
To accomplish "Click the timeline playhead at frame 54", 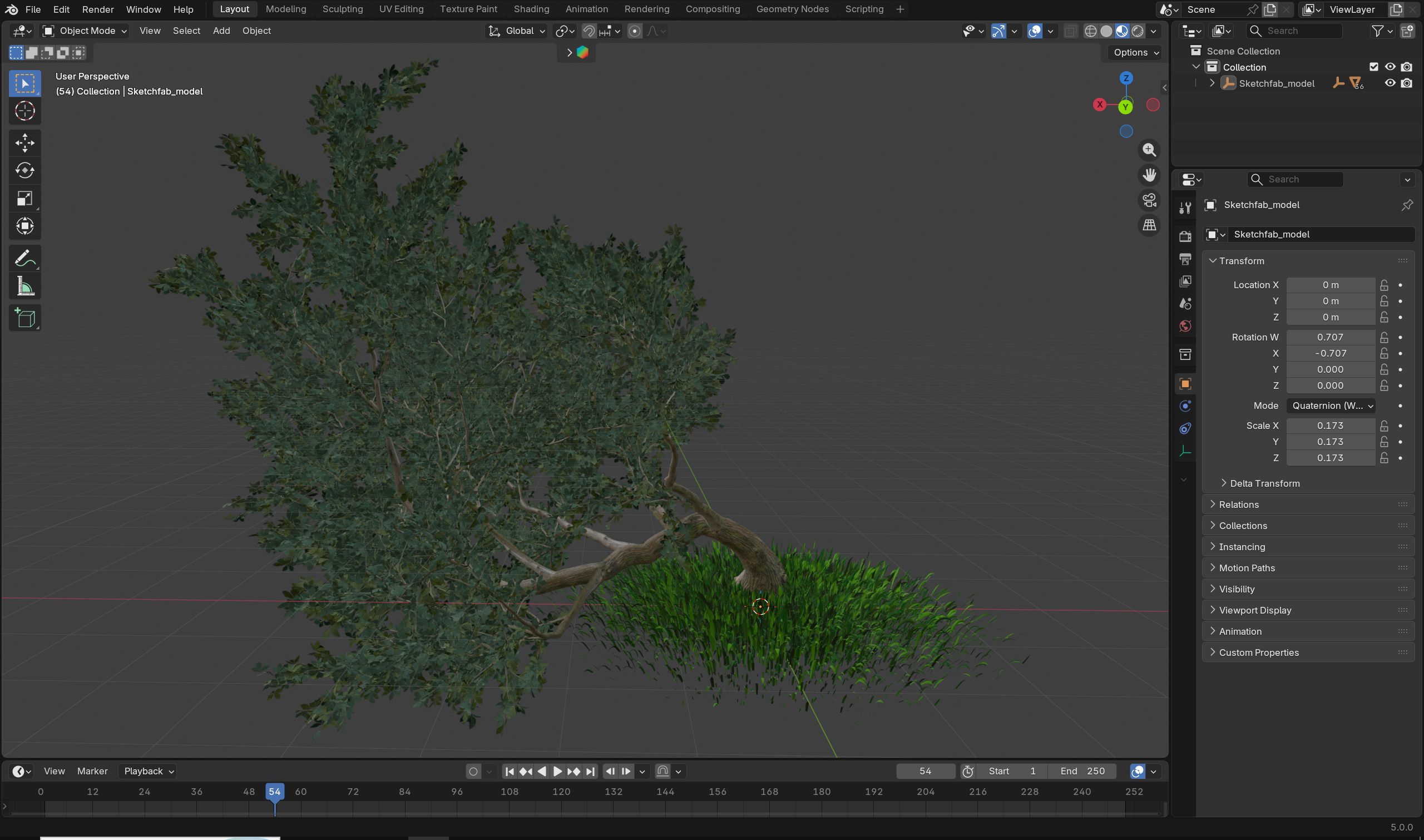I will [274, 791].
